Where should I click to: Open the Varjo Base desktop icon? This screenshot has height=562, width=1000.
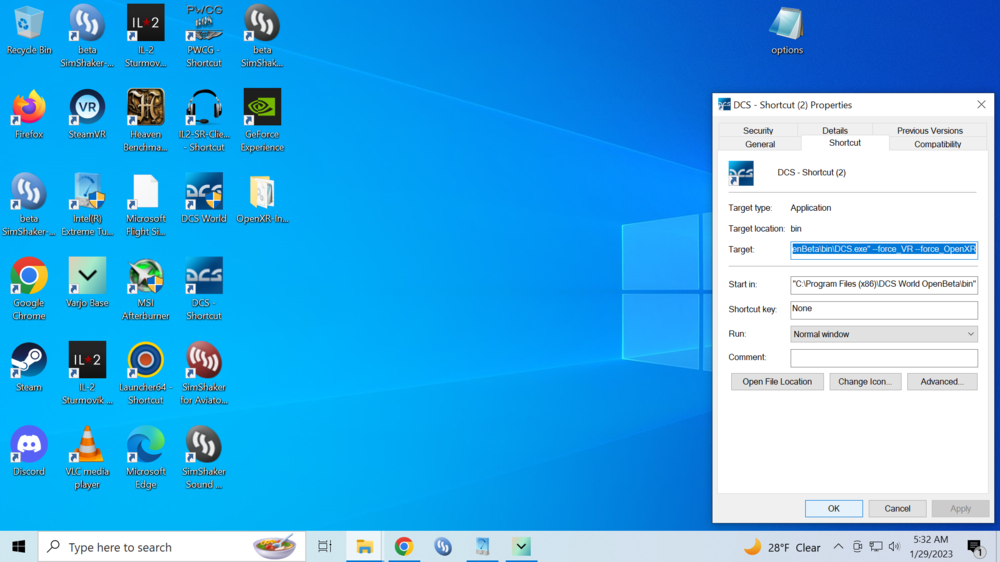(87, 277)
